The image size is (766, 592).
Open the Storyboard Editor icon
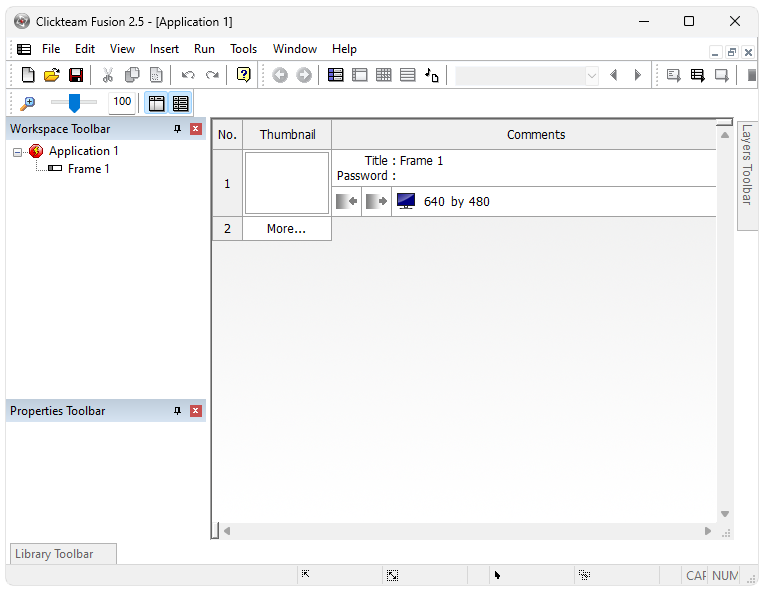[336, 75]
